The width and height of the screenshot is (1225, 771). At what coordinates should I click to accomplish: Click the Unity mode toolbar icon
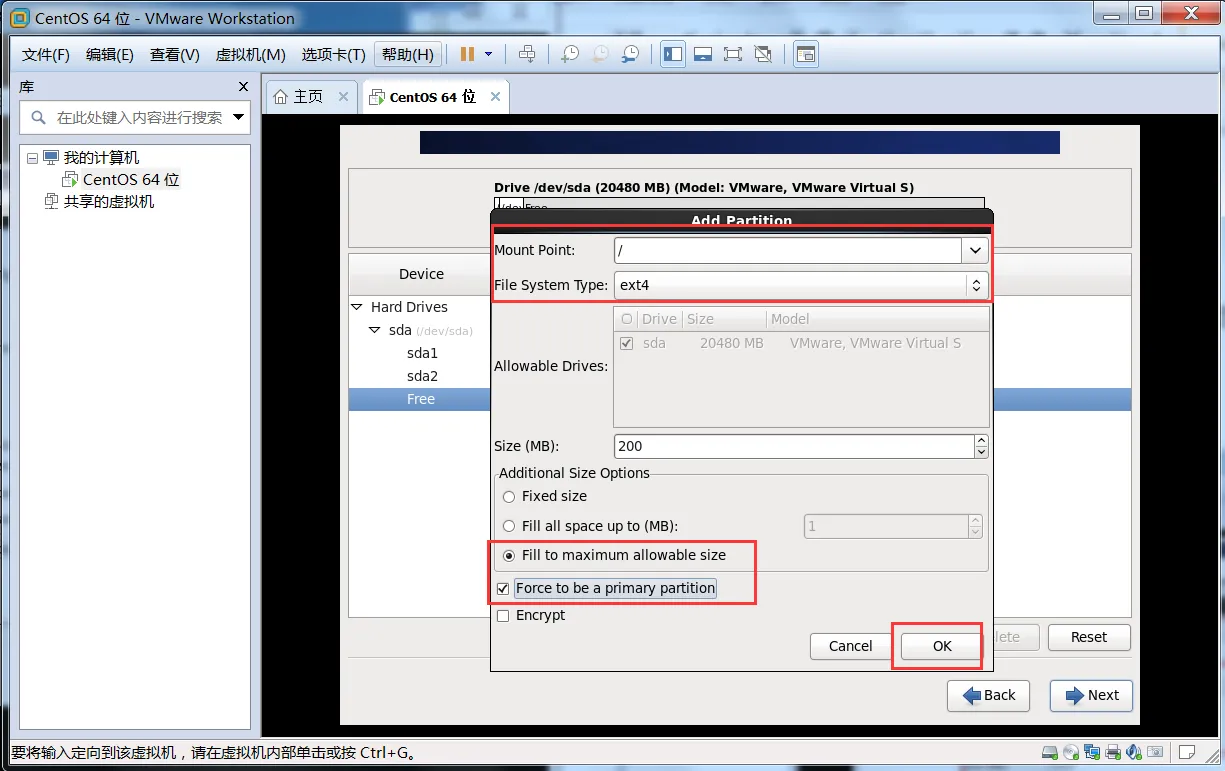(x=763, y=54)
